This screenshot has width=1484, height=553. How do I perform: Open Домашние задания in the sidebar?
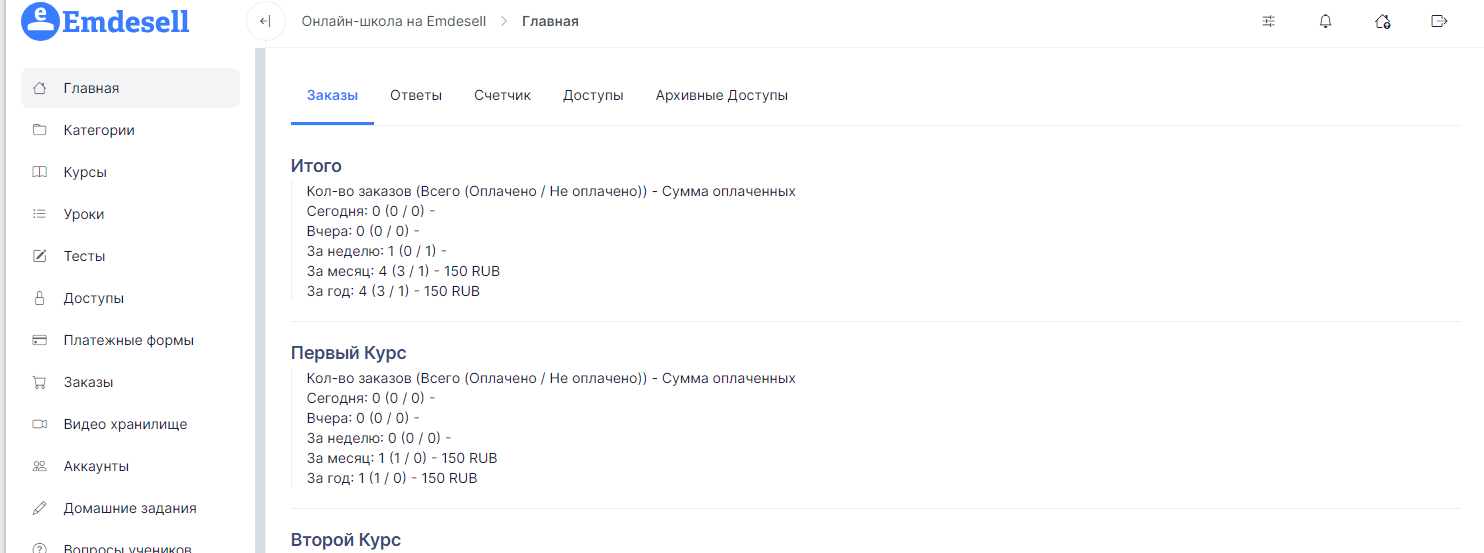130,508
